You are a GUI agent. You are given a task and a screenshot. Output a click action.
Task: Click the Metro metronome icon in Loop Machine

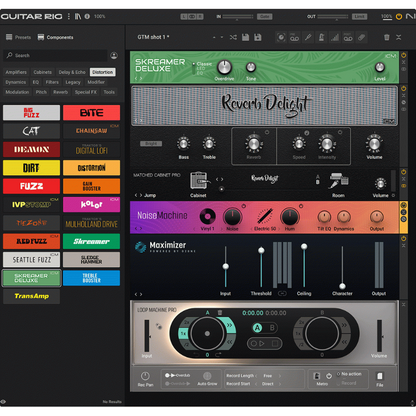[x=317, y=376]
